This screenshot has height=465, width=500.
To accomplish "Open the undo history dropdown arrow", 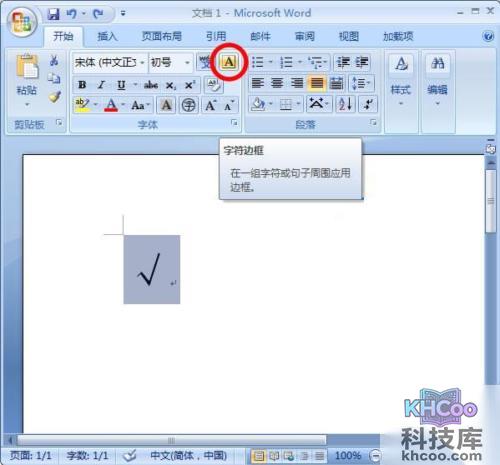I will pyautogui.click(x=84, y=14).
